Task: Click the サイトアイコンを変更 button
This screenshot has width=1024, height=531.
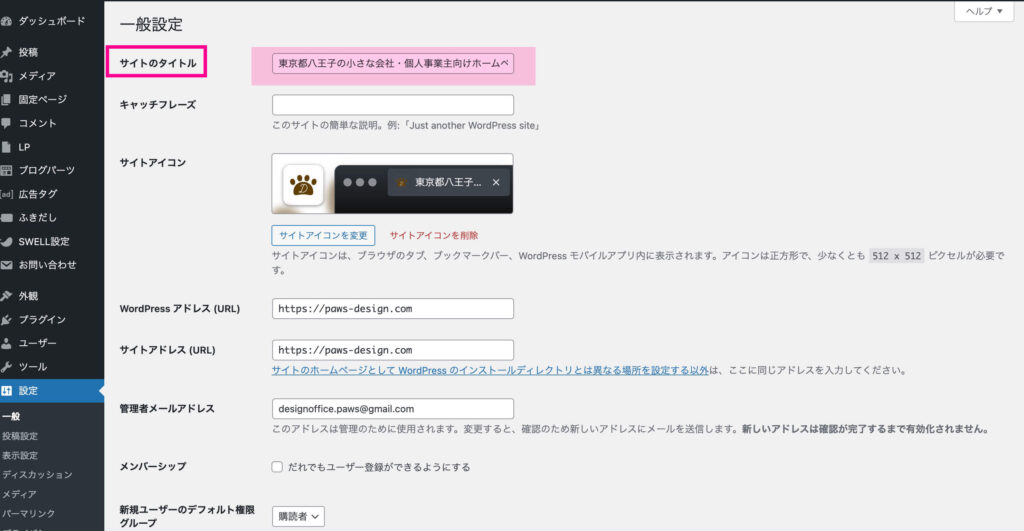Action: 324,236
